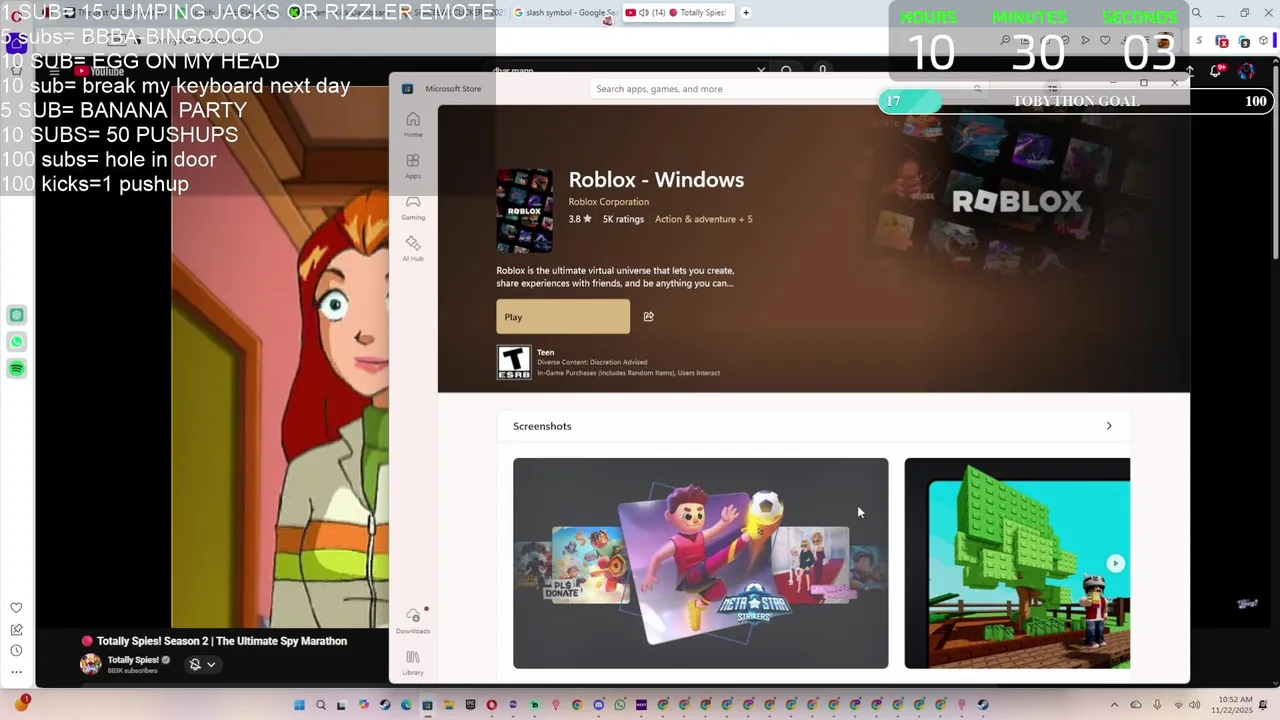1280x720 pixels.
Task: Open history clock icon in browser sidebar
Action: 16,650
